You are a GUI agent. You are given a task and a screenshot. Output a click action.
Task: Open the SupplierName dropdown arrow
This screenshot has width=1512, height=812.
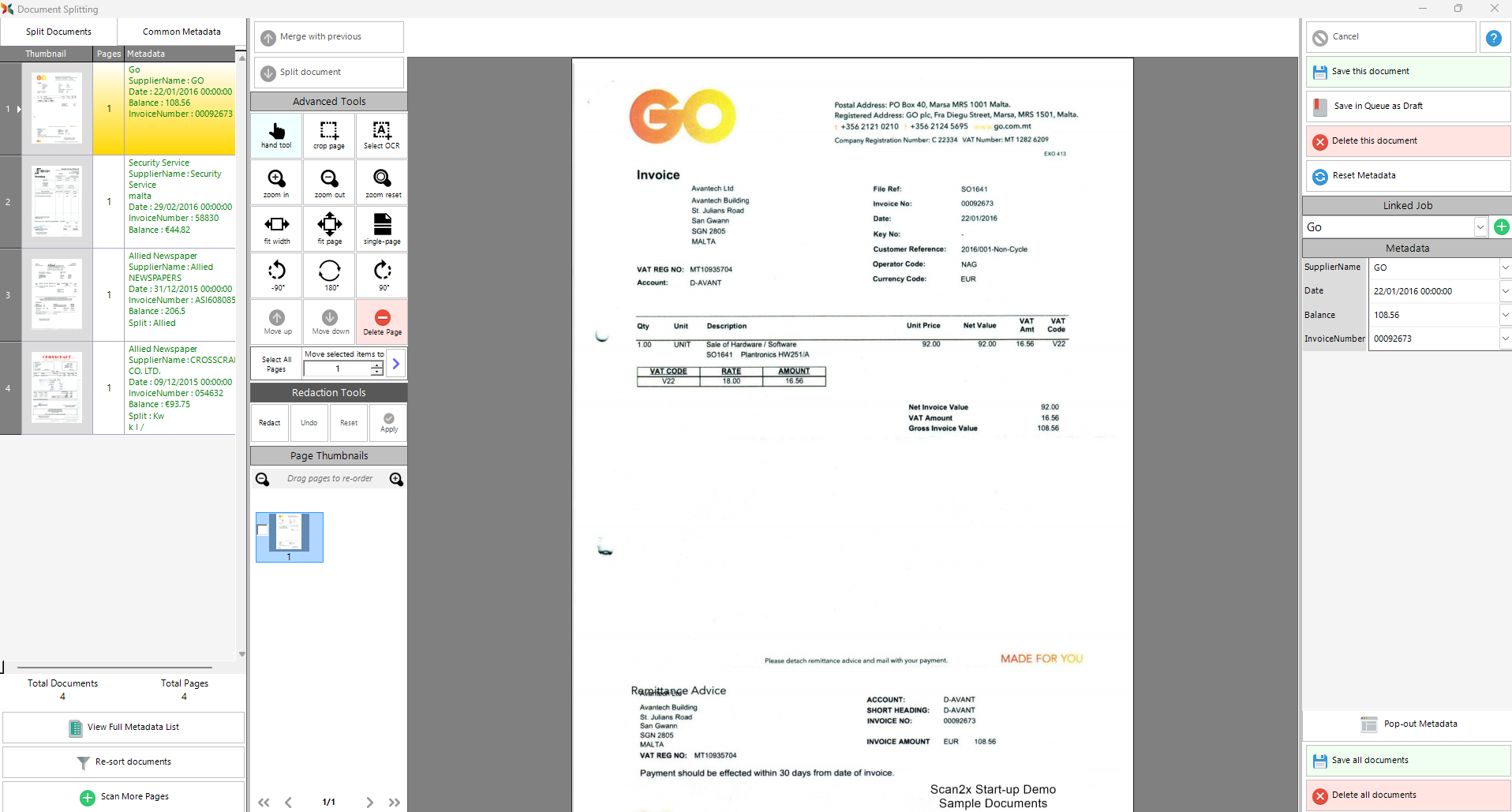point(1504,268)
